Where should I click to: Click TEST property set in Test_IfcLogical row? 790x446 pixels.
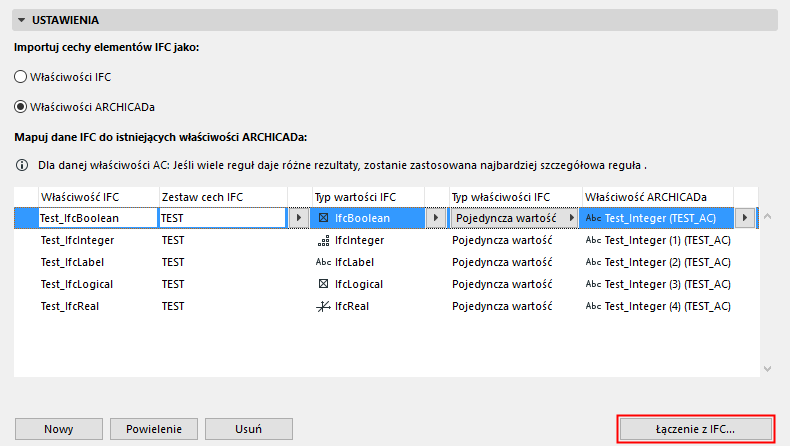[173, 284]
